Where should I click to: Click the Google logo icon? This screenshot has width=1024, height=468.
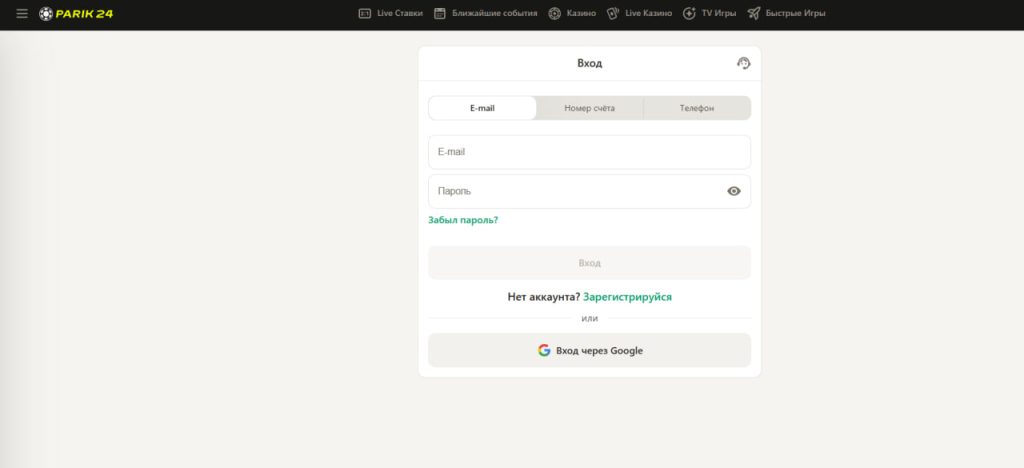coord(544,351)
